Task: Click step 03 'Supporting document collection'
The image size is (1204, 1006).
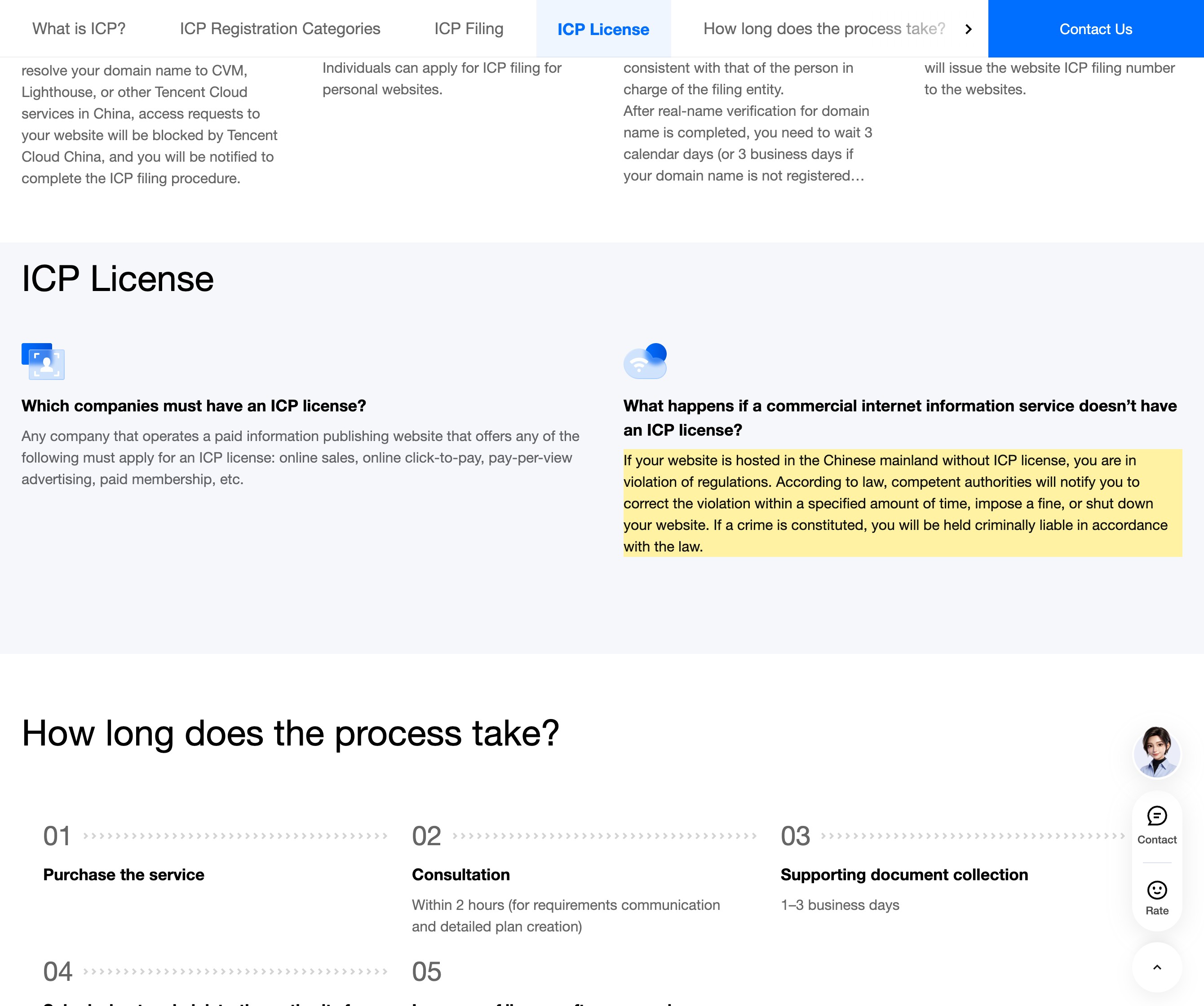Action: pyautogui.click(x=904, y=875)
